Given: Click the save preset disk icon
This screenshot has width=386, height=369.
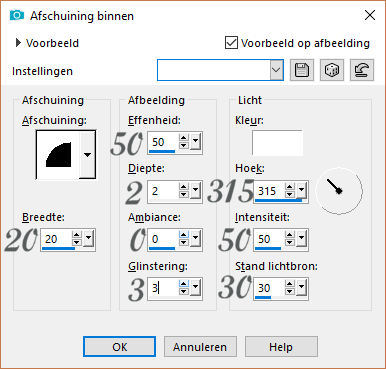Looking at the screenshot, I should [302, 70].
